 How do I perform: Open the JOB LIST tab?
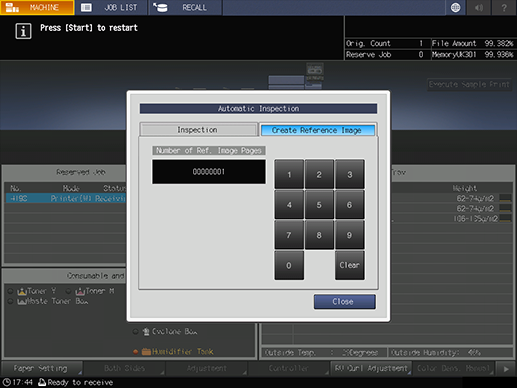pyautogui.click(x=111, y=7)
